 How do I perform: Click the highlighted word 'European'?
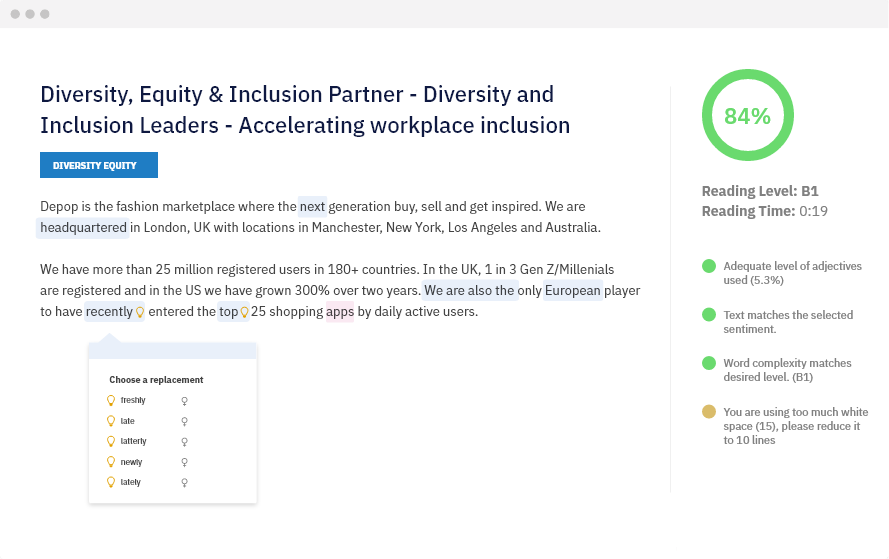point(573,290)
